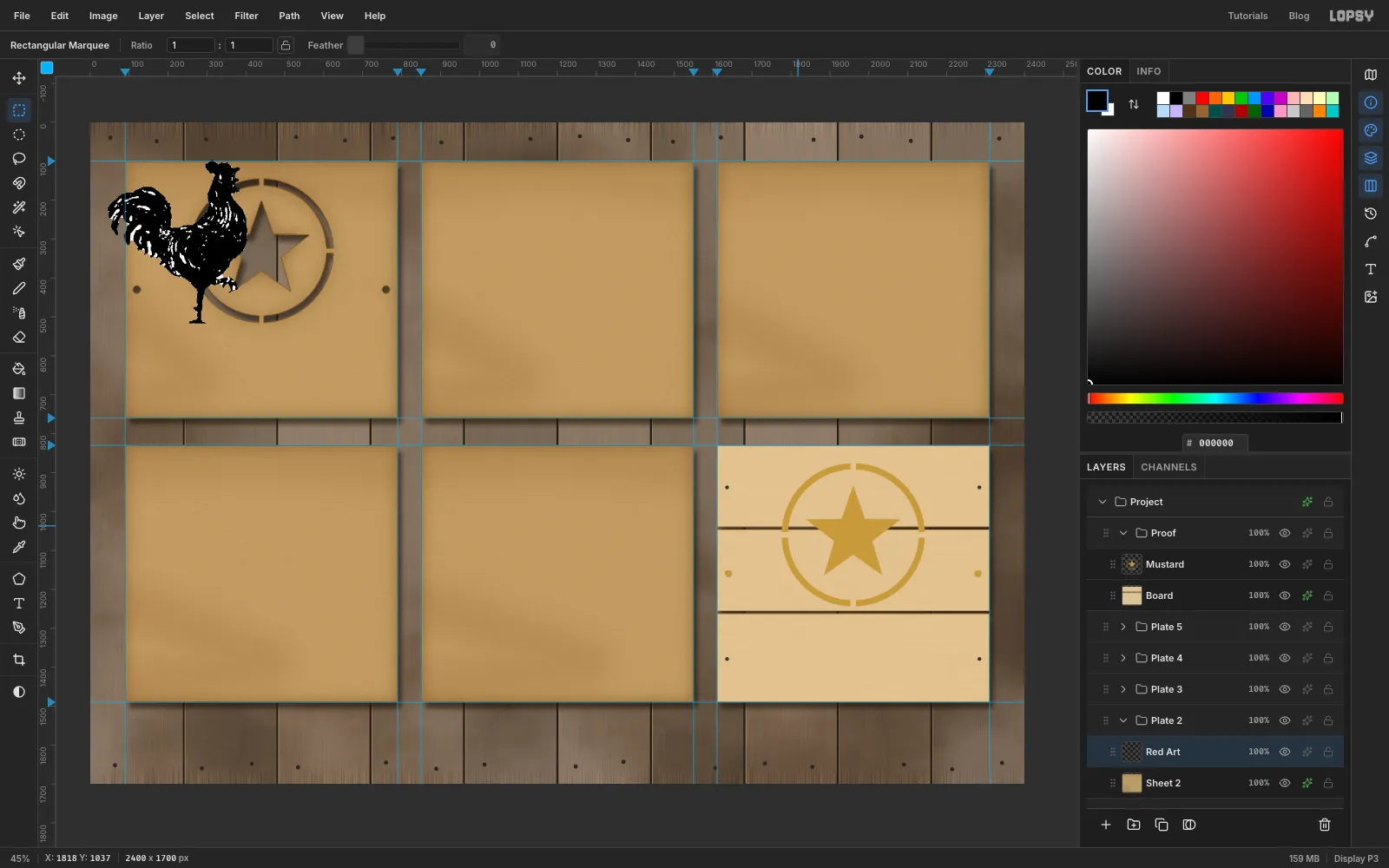This screenshot has height=868, width=1389.
Task: Collapse the Project group
Action: tap(1103, 502)
